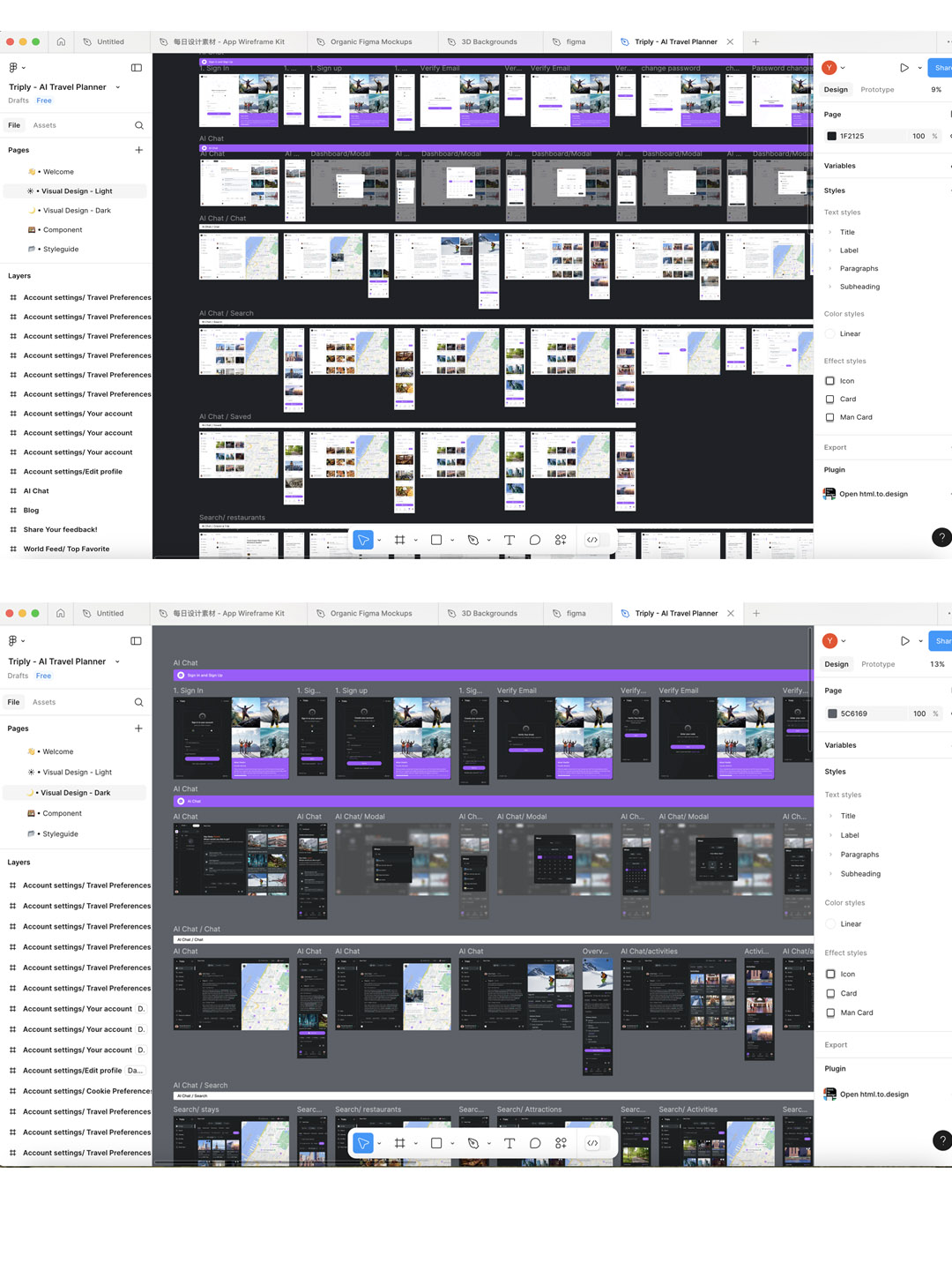Click Open html.to.design plugin in the upper window
Viewport: 952px width, 1270px height.
pyautogui.click(x=873, y=494)
